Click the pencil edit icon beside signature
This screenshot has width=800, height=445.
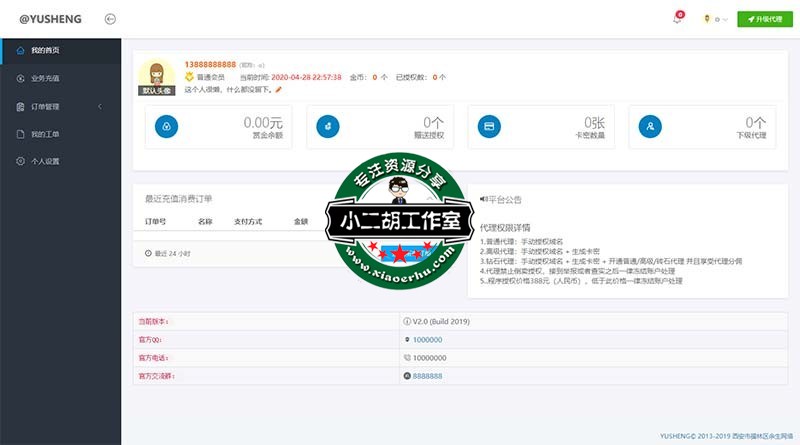point(279,89)
